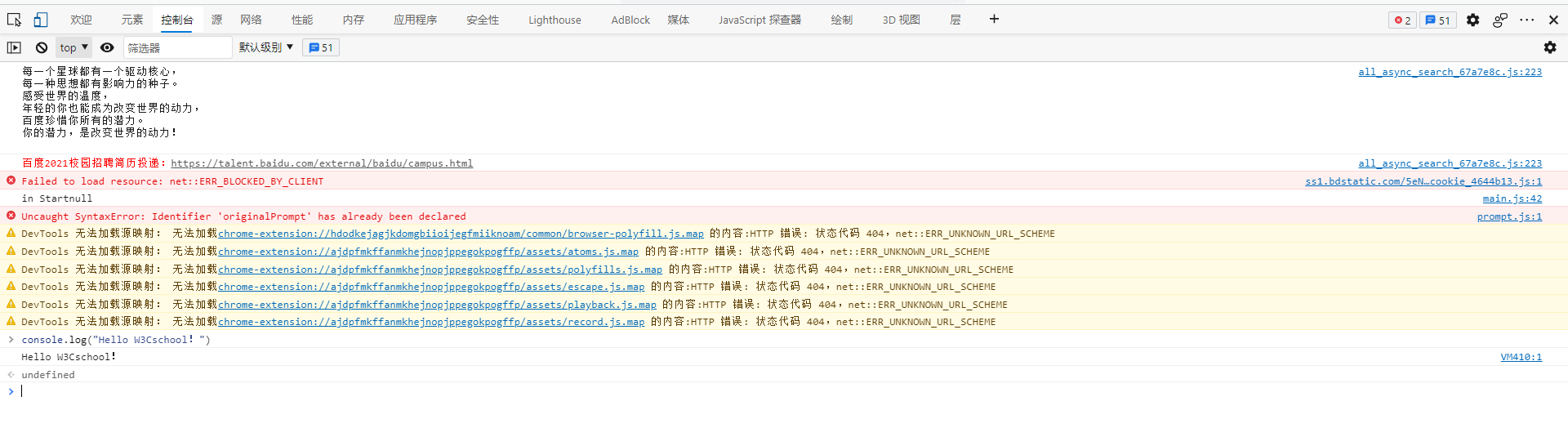
Task: Open the three-dot customize menu
Action: coord(1526,20)
